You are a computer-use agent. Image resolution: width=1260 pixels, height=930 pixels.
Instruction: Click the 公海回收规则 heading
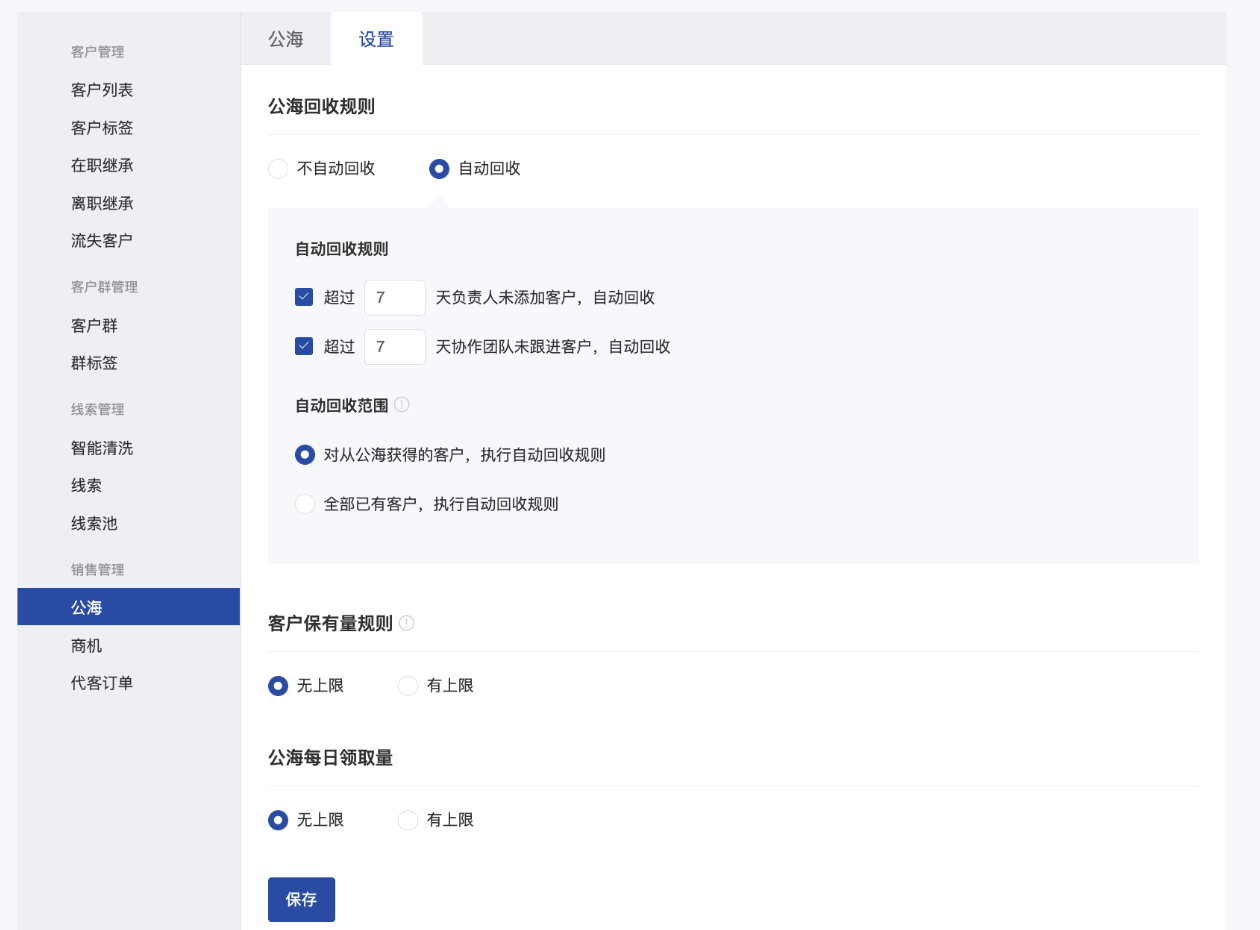coord(321,106)
